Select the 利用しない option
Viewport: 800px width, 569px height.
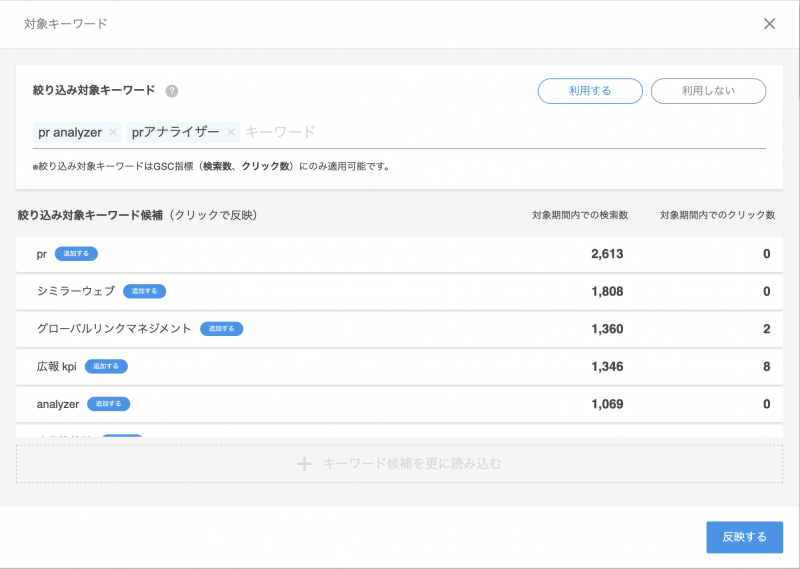click(708, 91)
